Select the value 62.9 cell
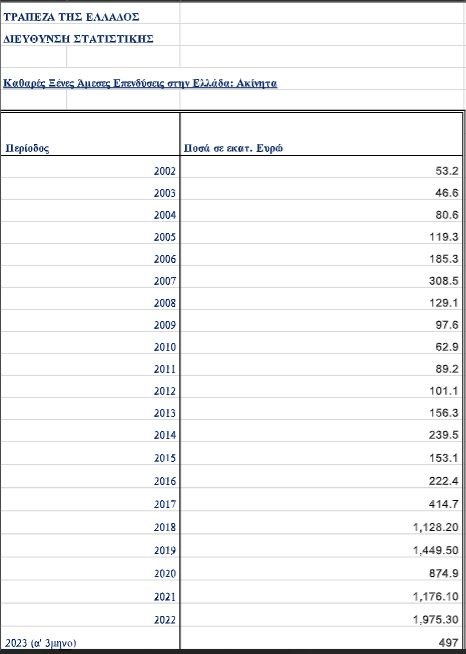The height and width of the screenshot is (654, 466). pos(321,347)
